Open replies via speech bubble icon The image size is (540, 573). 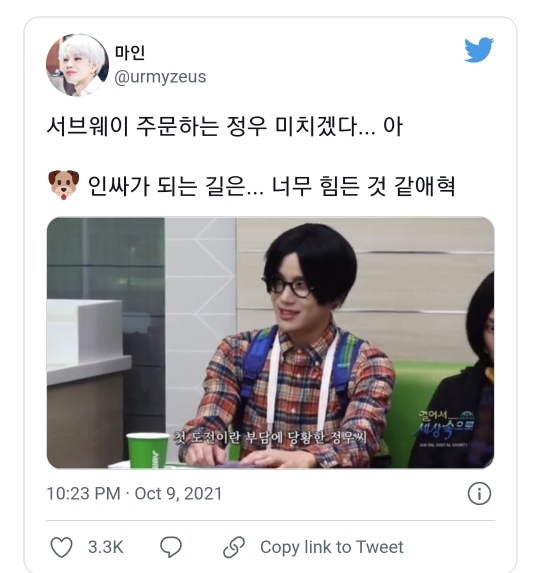171,547
